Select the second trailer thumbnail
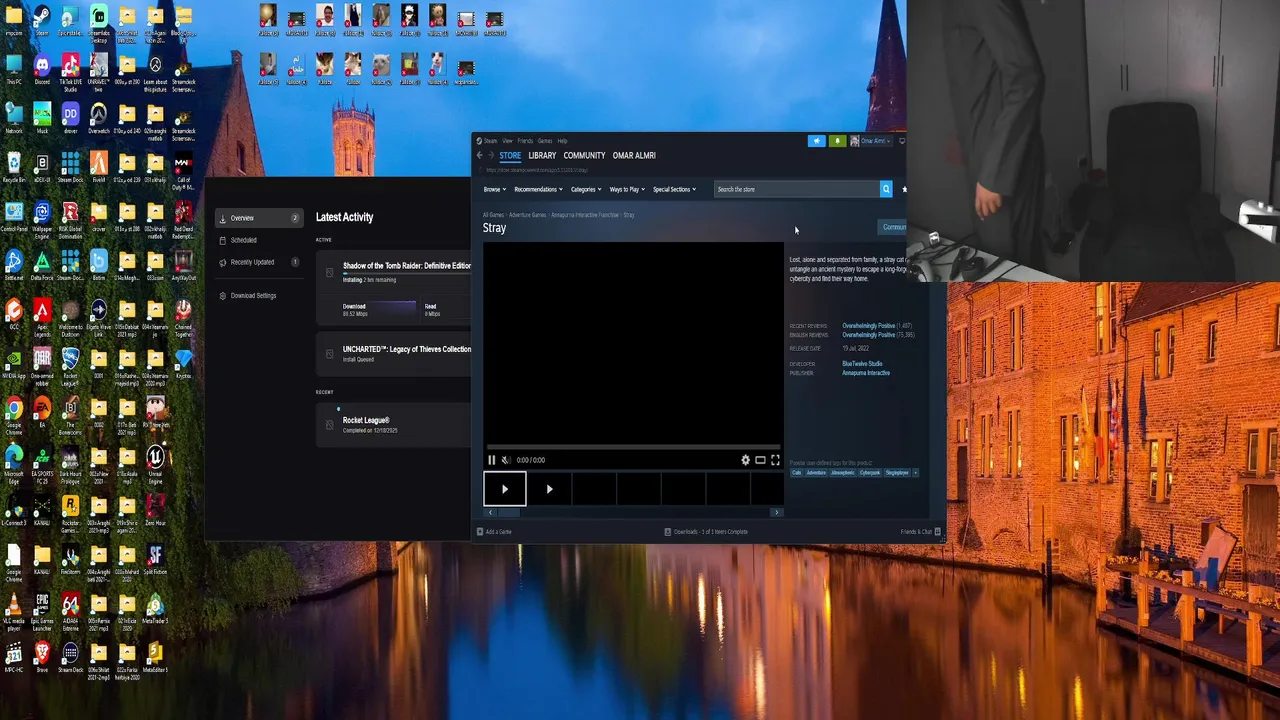The image size is (1280, 720). (549, 489)
